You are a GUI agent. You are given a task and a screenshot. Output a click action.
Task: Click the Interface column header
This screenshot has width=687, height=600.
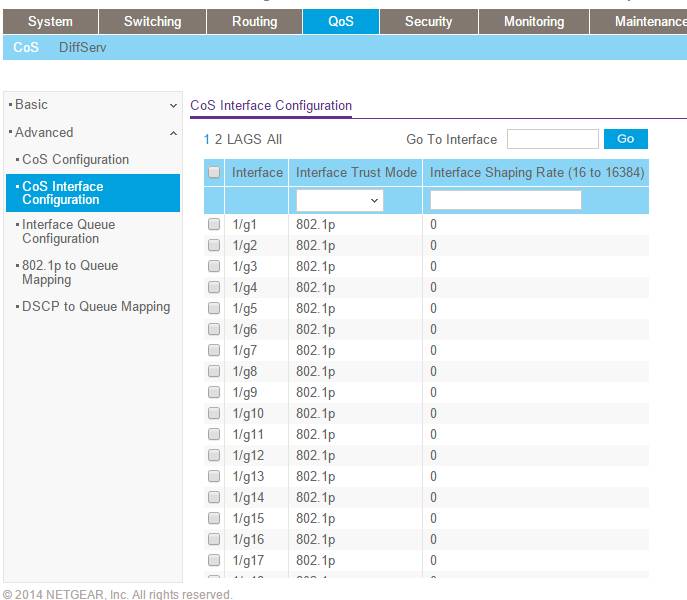click(x=257, y=172)
